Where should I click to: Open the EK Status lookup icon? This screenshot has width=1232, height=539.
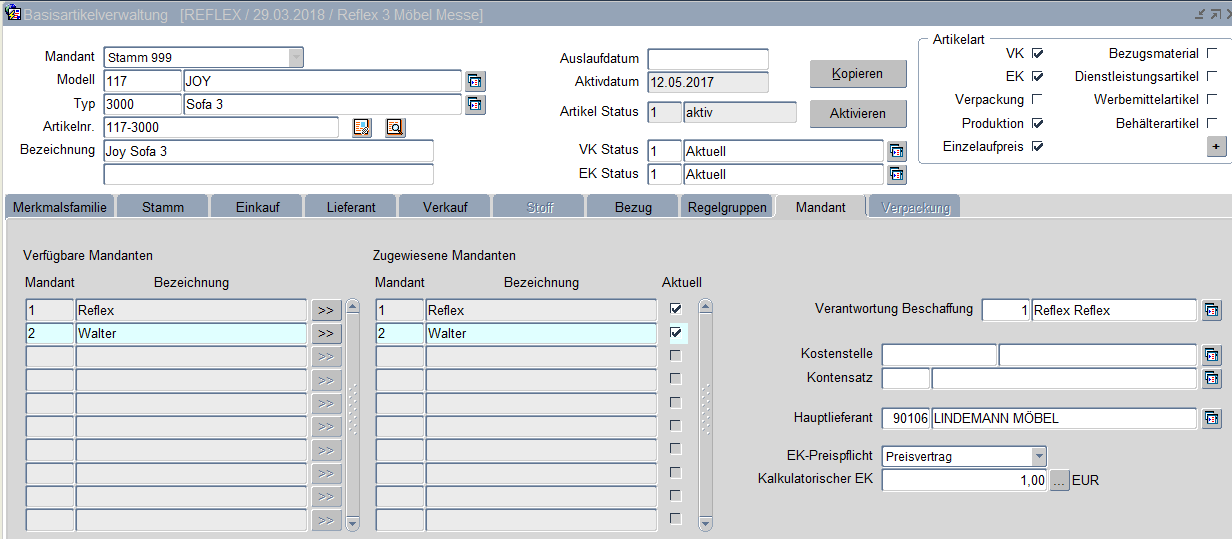pyautogui.click(x=897, y=174)
